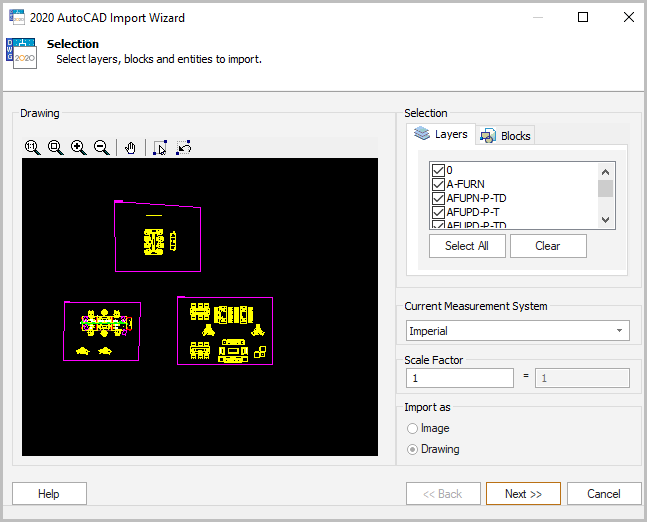Image resolution: width=647 pixels, height=522 pixels.
Task: Click the Select All button
Action: pos(467,246)
